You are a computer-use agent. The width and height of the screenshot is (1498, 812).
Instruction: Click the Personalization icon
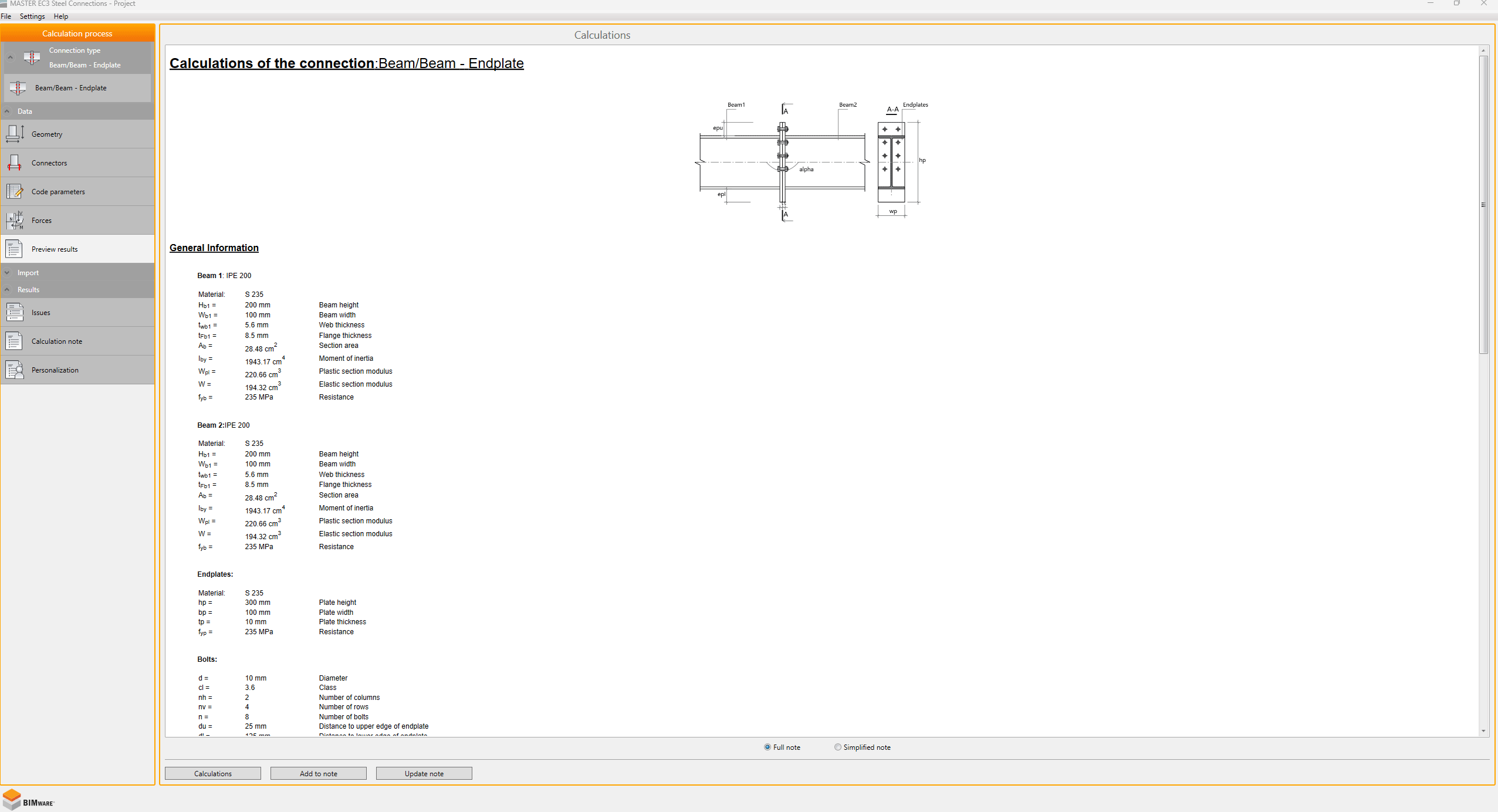click(x=15, y=370)
